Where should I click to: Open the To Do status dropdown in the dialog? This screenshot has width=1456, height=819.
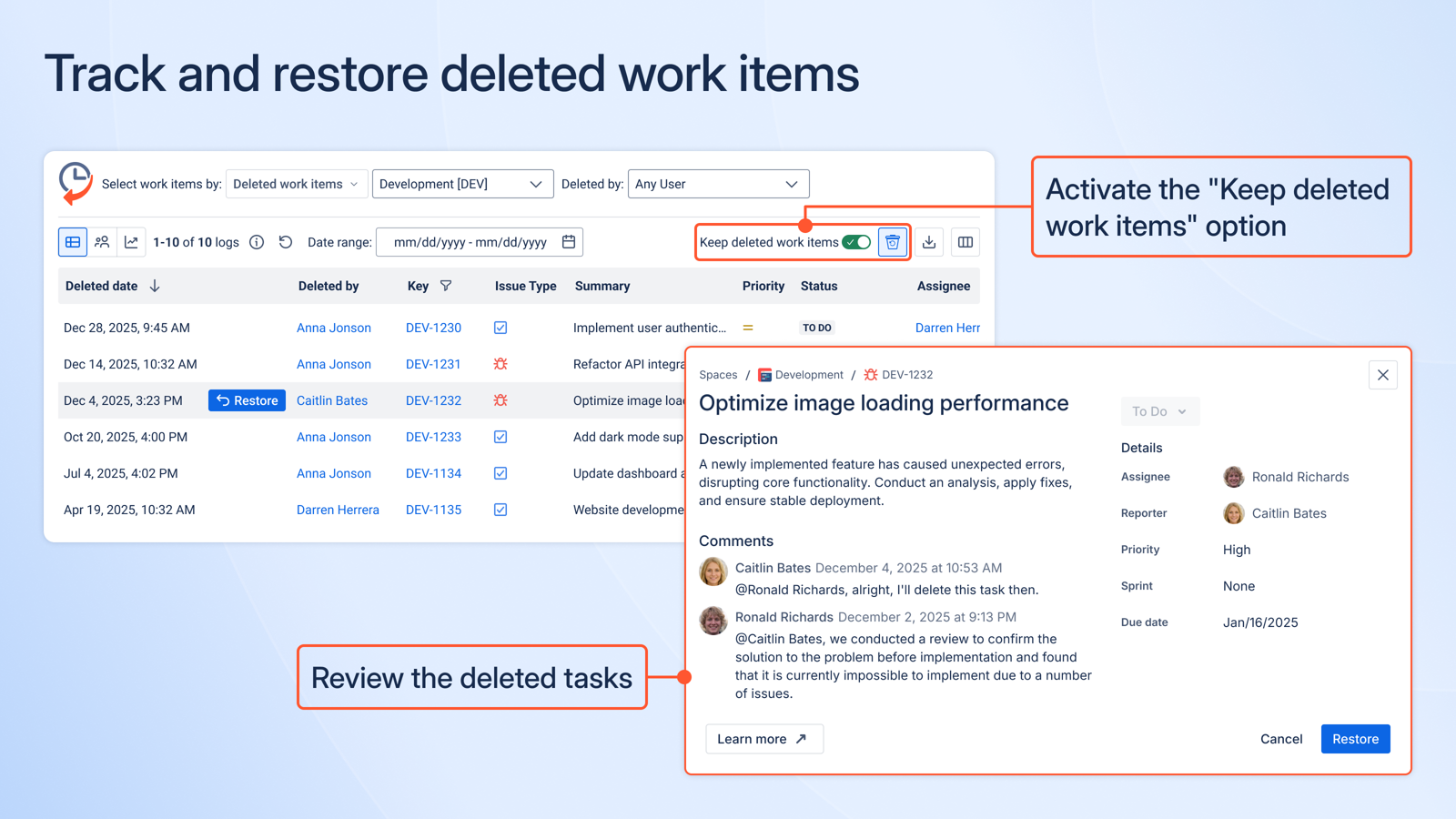(x=1159, y=411)
